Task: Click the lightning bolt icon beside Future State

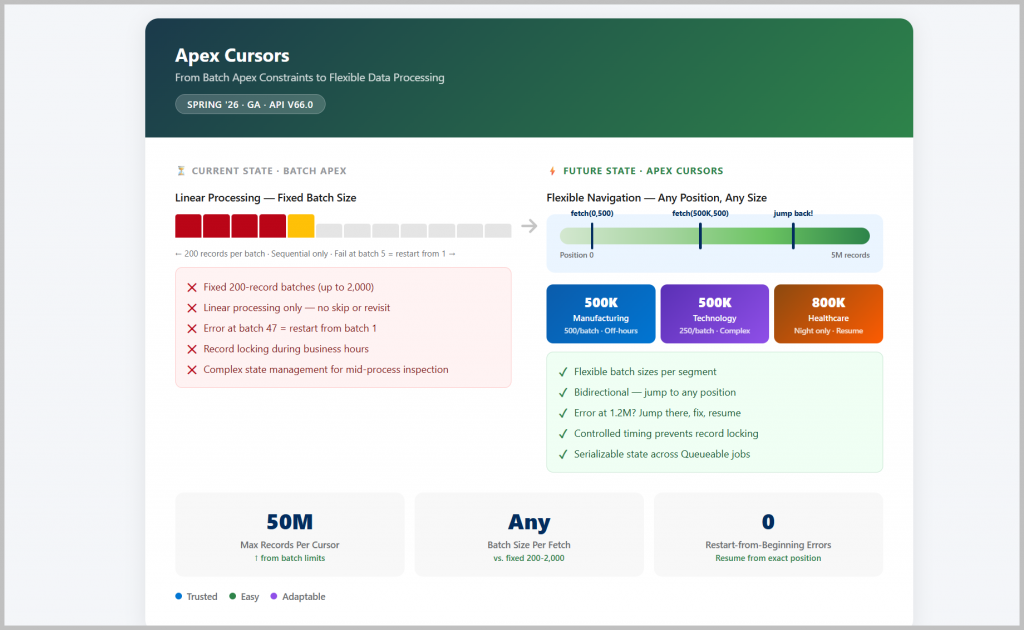Action: click(552, 171)
